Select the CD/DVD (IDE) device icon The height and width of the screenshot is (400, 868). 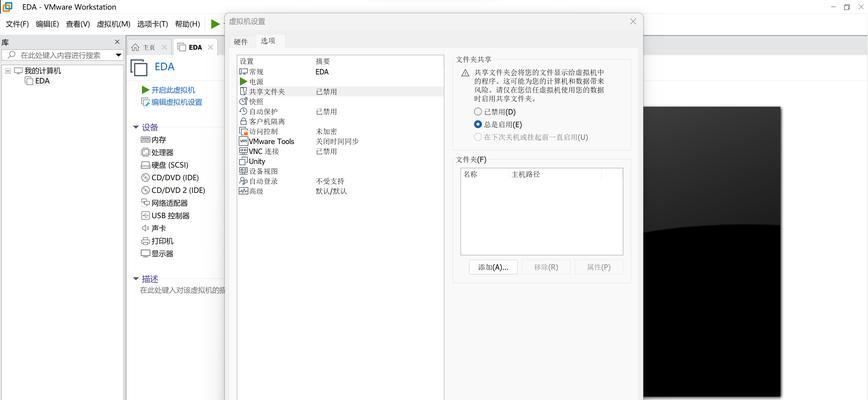pyautogui.click(x=146, y=178)
